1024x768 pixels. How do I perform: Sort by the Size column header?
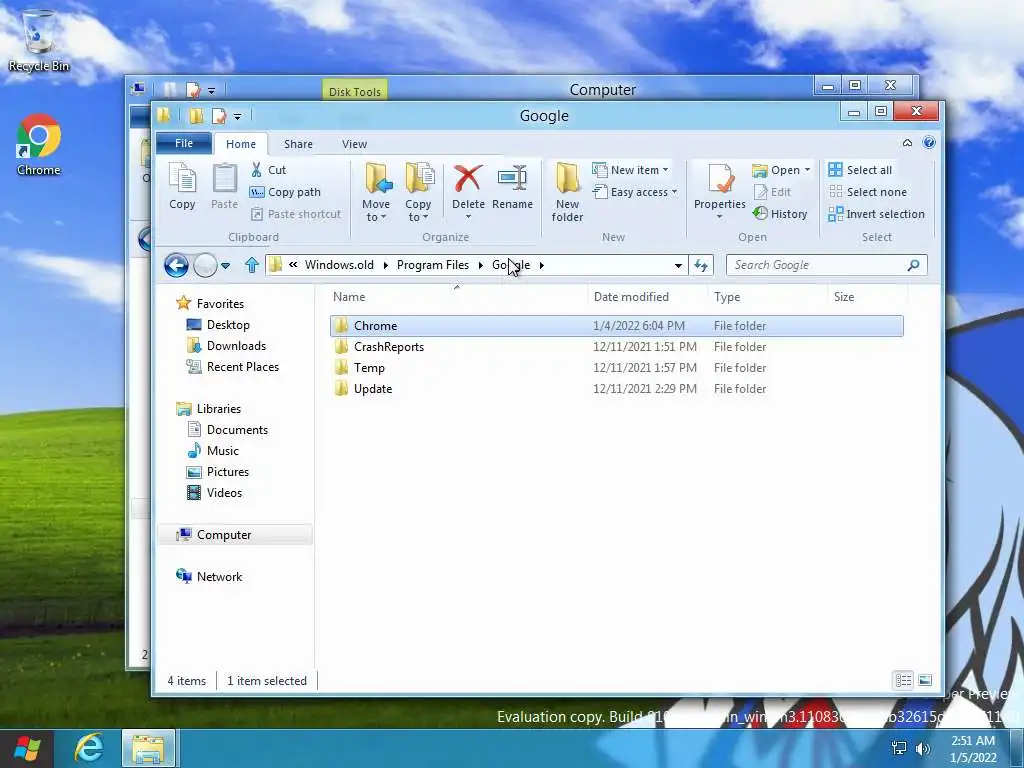[867, 296]
